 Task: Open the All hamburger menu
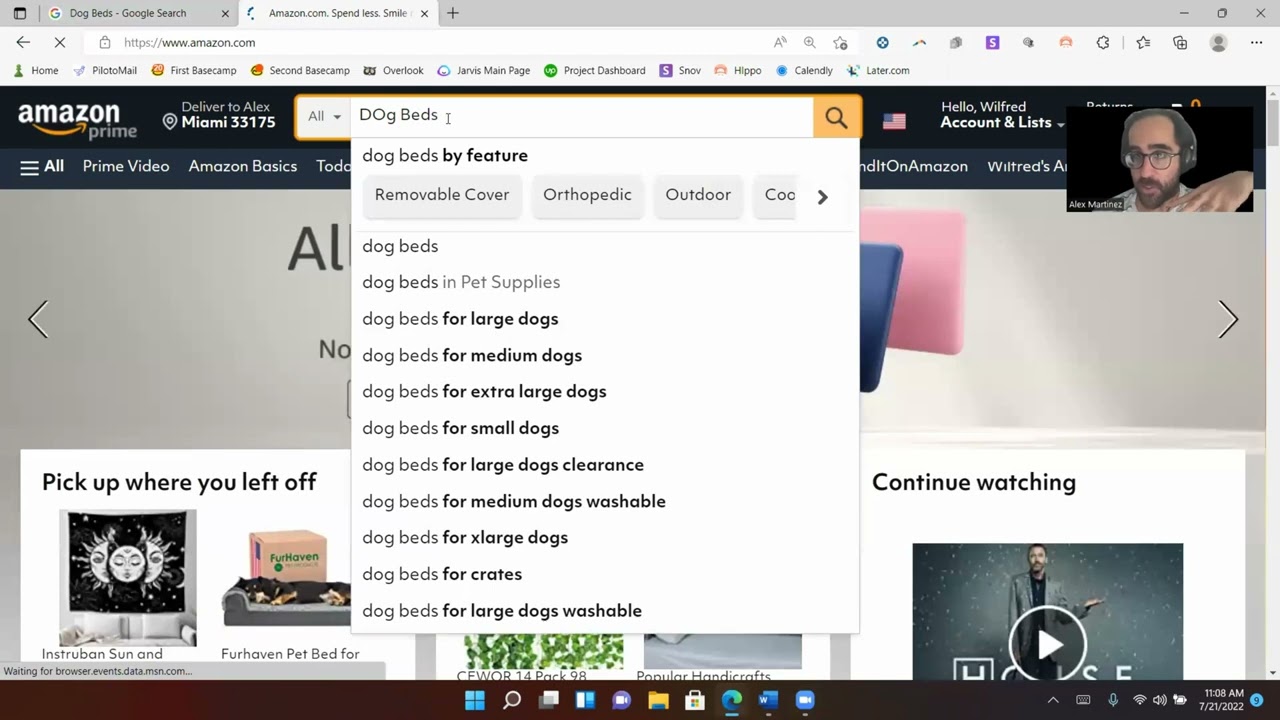pyautogui.click(x=42, y=166)
